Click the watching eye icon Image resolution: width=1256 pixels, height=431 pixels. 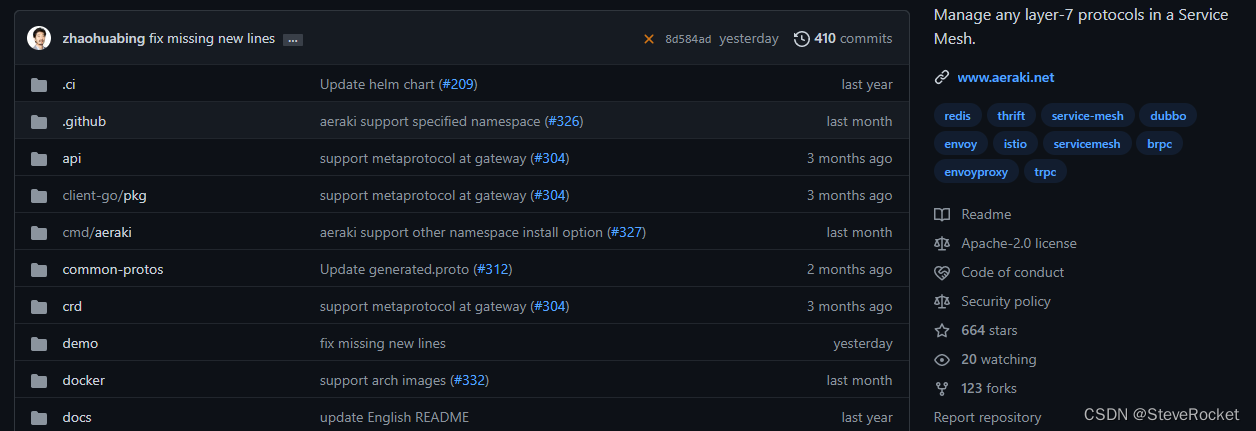(941, 360)
